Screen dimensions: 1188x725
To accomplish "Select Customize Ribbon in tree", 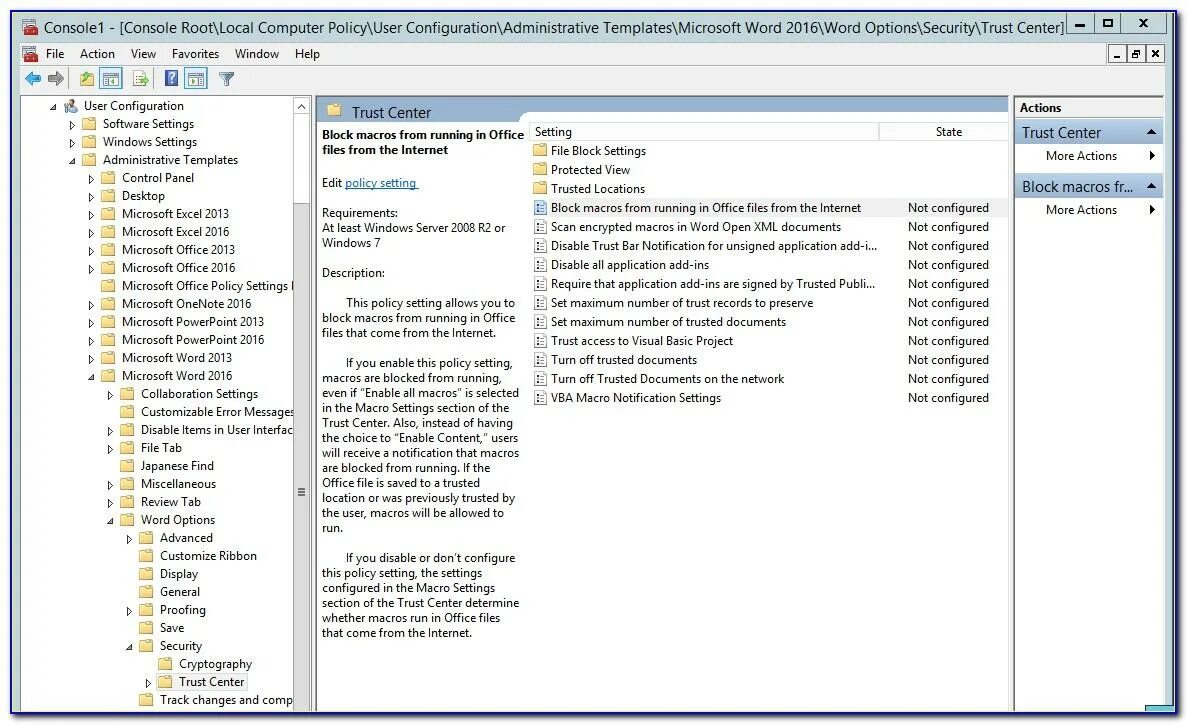I will (208, 555).
